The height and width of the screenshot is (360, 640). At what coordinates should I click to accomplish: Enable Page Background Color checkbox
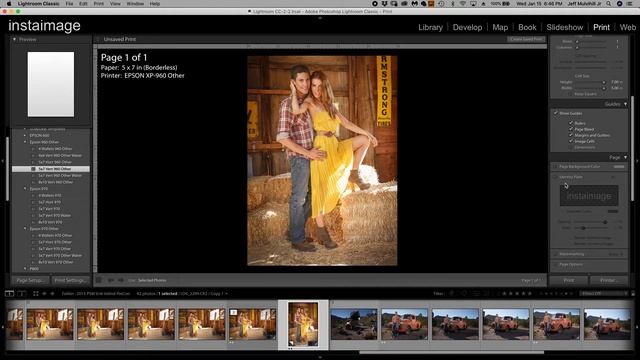coord(555,167)
